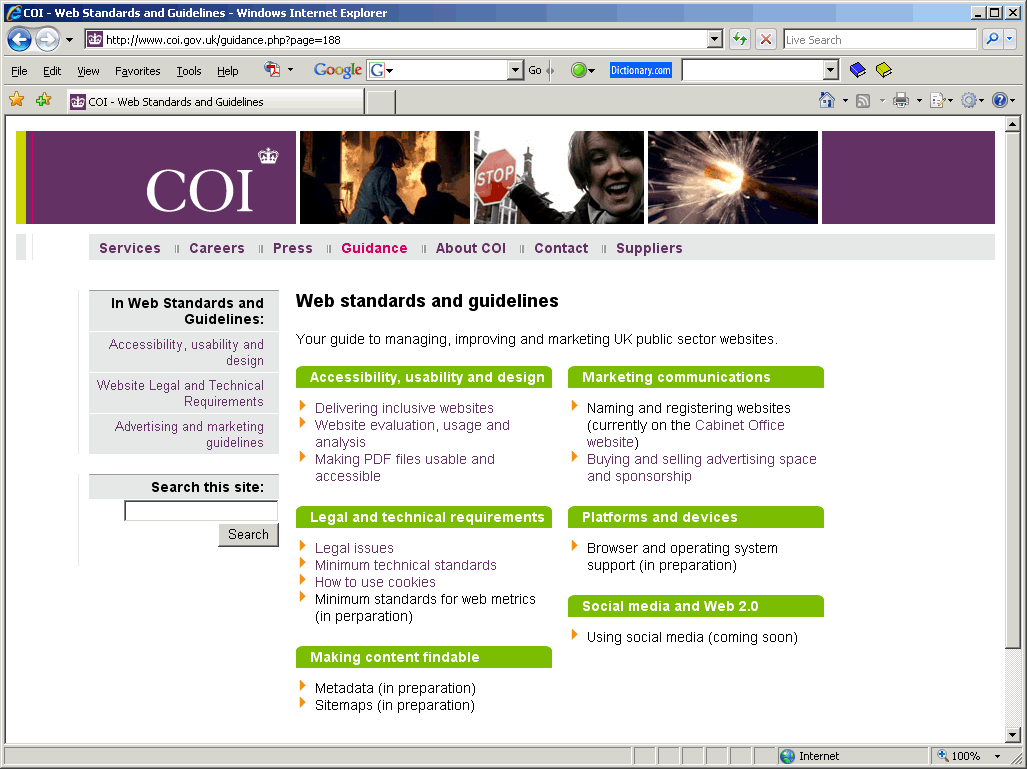Open the Guidance navigation link

click(374, 248)
